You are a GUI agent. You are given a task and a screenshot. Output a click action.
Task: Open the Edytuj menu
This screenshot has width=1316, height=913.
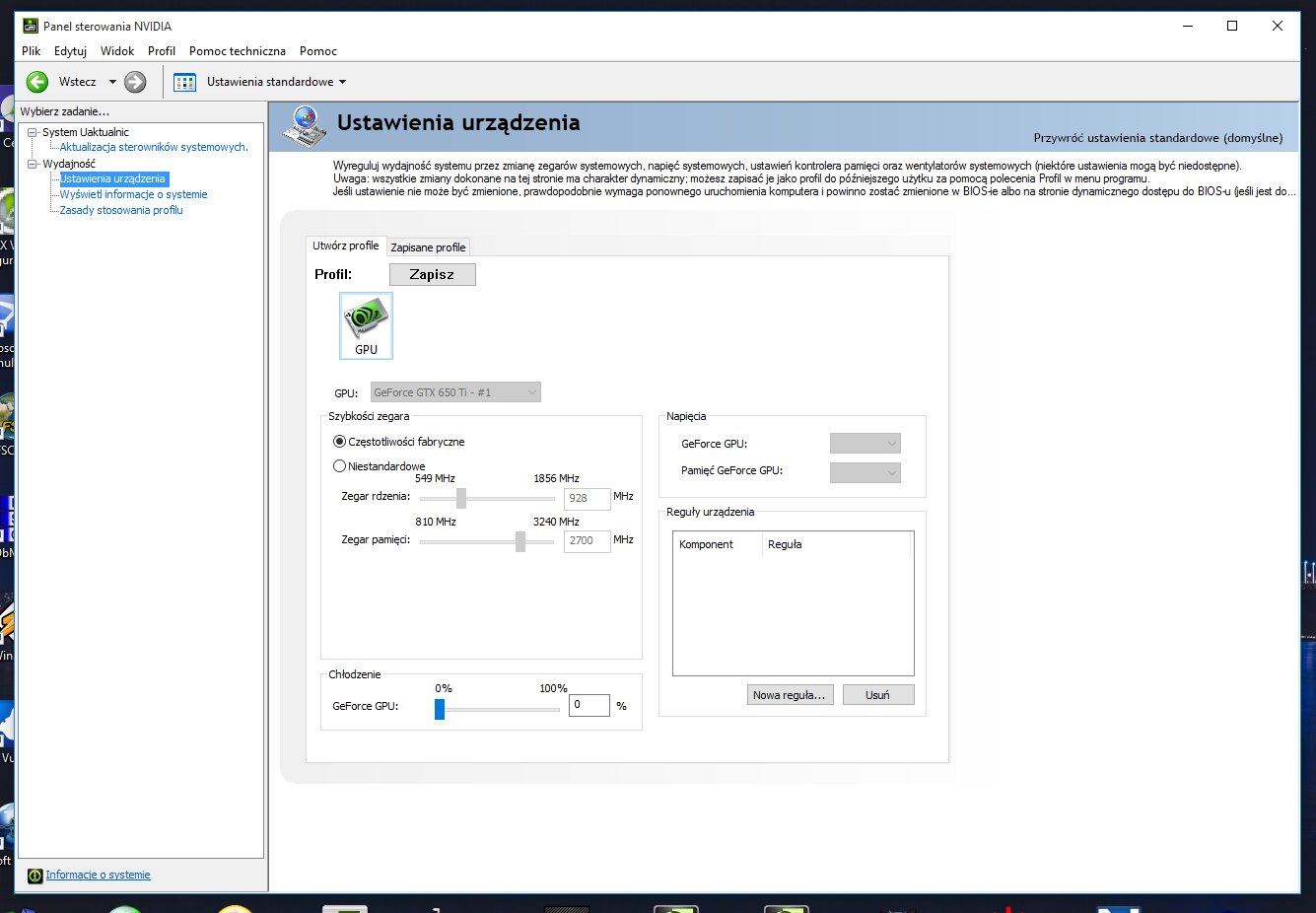(x=70, y=51)
